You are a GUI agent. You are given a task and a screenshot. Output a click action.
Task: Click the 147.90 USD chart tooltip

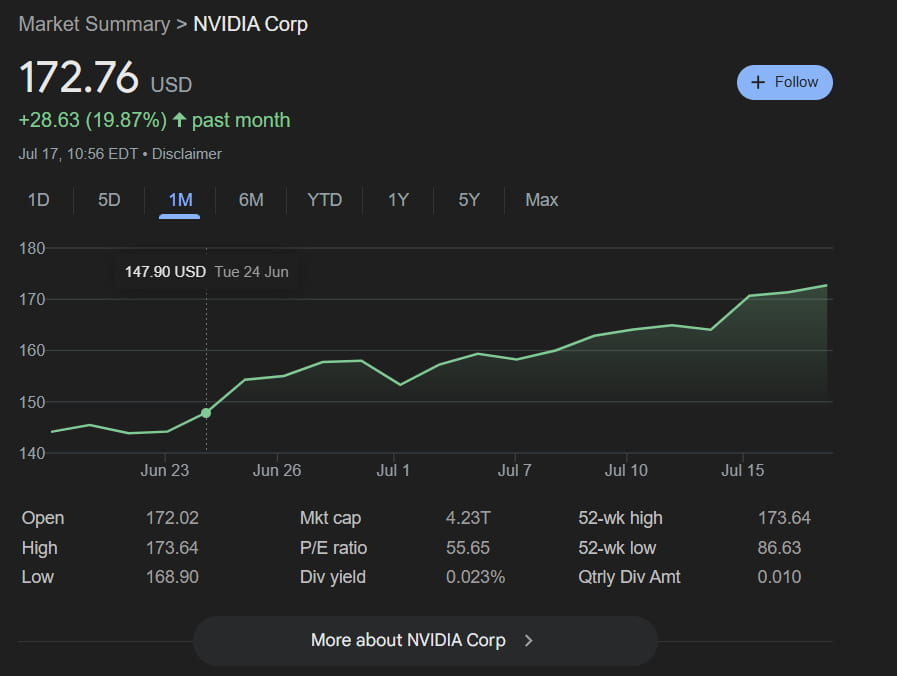coord(206,271)
